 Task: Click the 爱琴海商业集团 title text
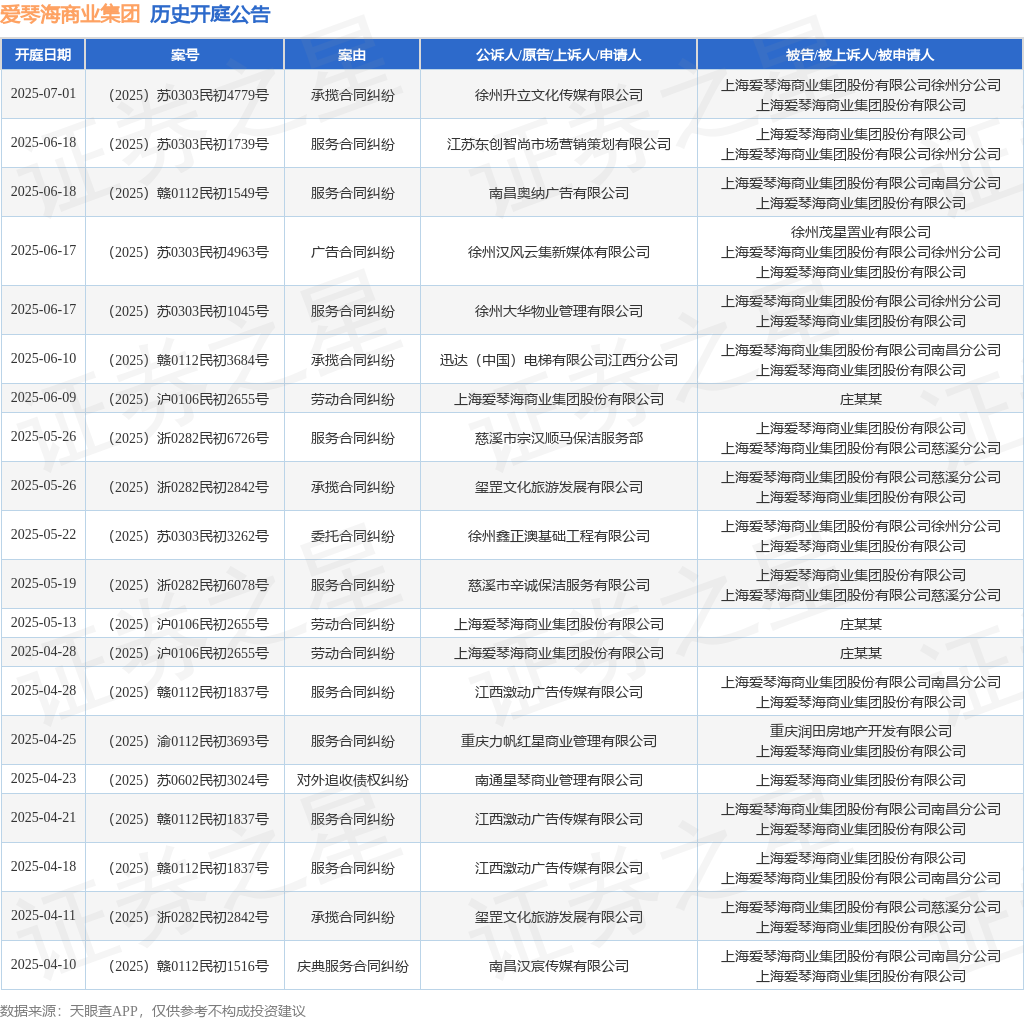(70, 14)
